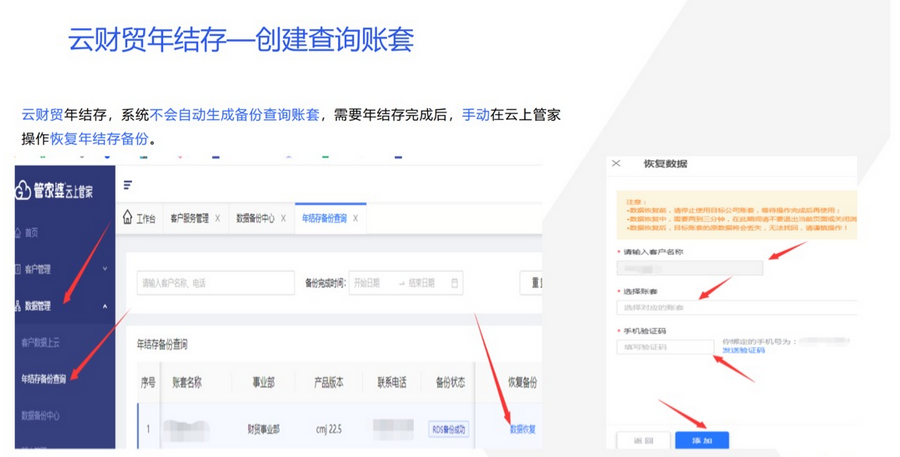The width and height of the screenshot is (900, 457).
Task: Open 客户数据上云 in the sidebar
Action: click(47, 342)
